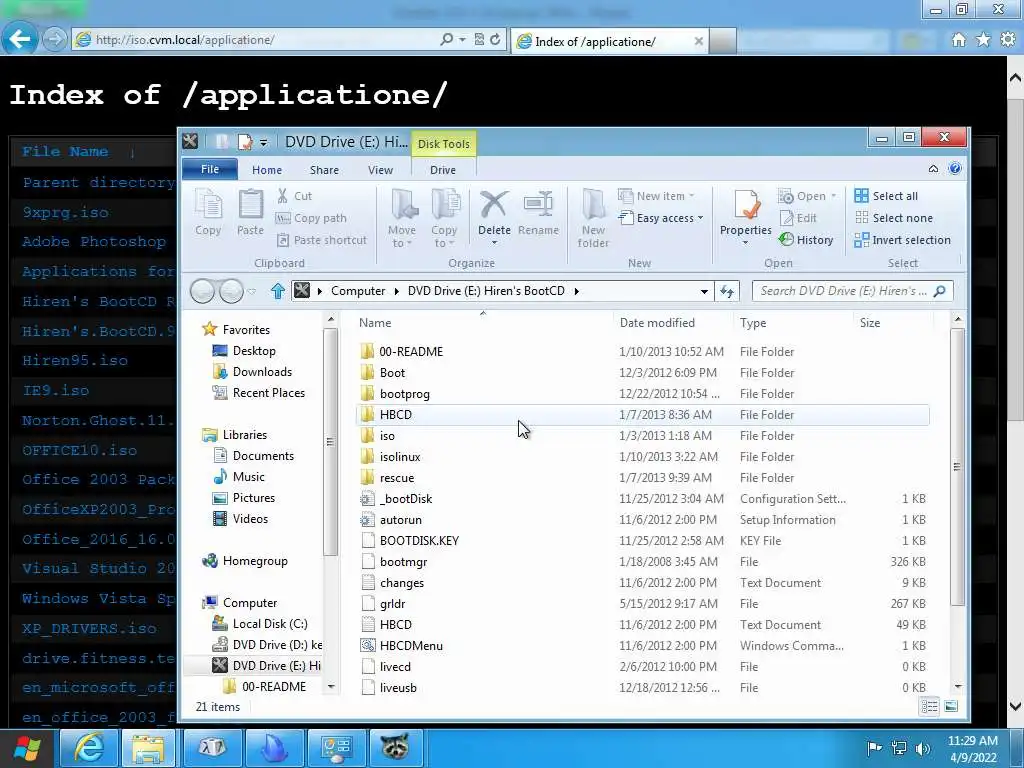
Task: Select the BOOTDISK.KEY file
Action: point(643,541)
